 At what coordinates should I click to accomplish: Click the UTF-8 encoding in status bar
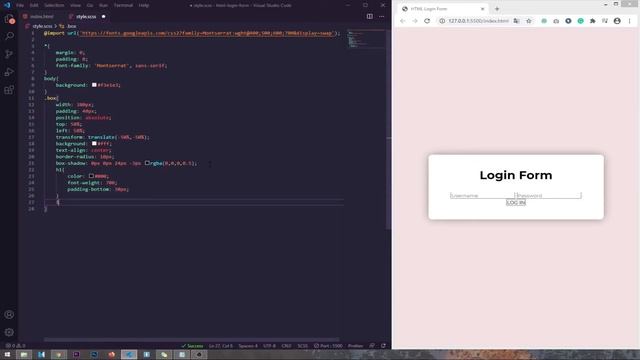[x=269, y=346]
